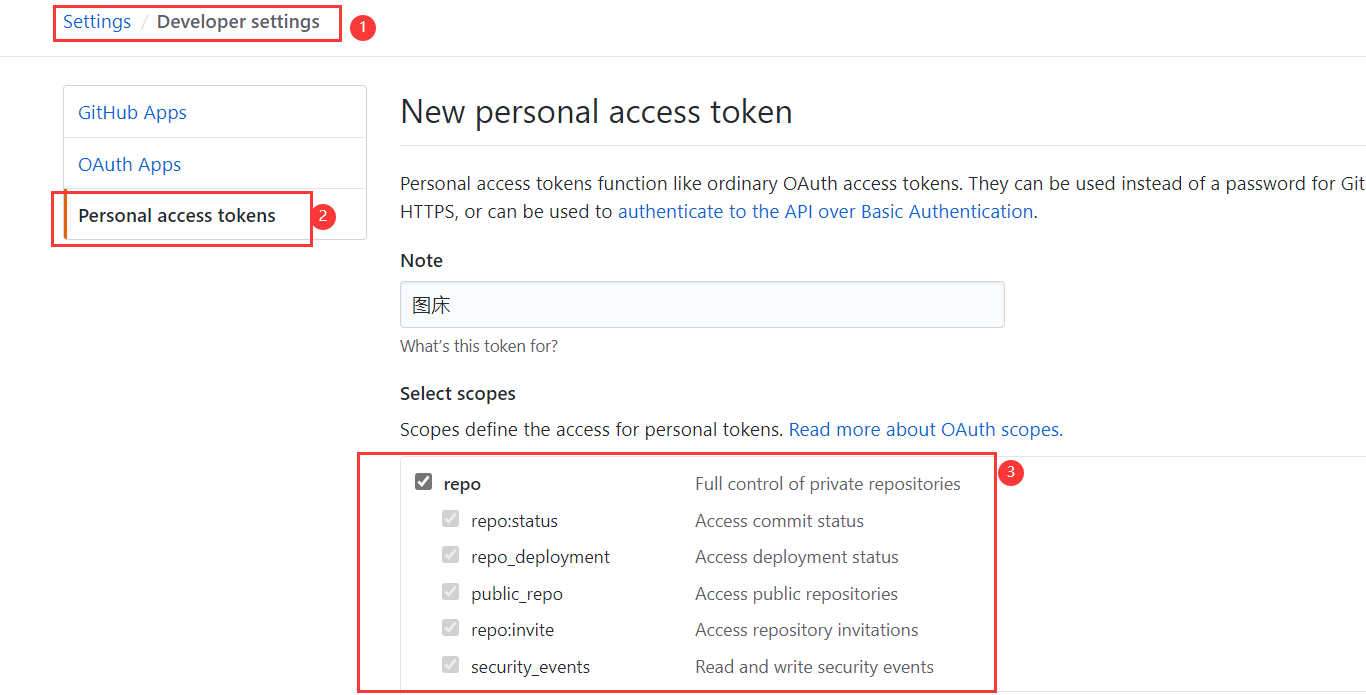The height and width of the screenshot is (695, 1366).
Task: Click into the Note input field
Action: pyautogui.click(x=702, y=305)
